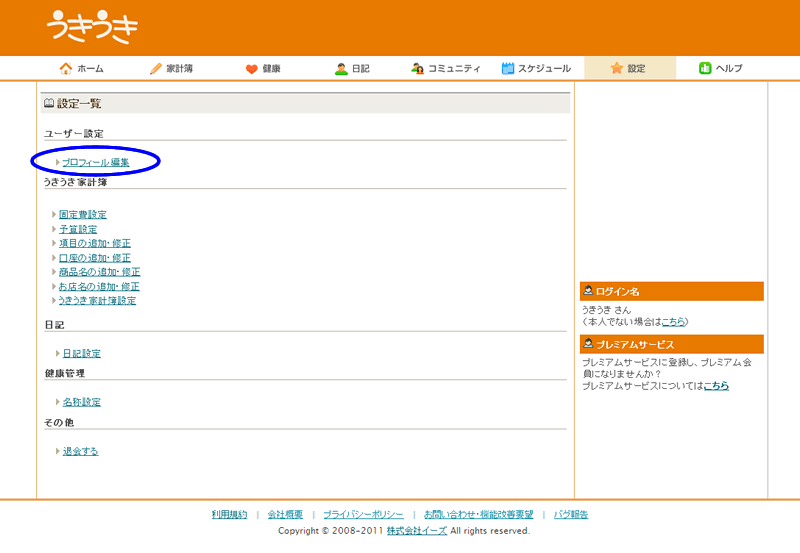Open 日記設定 link
This screenshot has height=553, width=800.
pyautogui.click(x=82, y=353)
